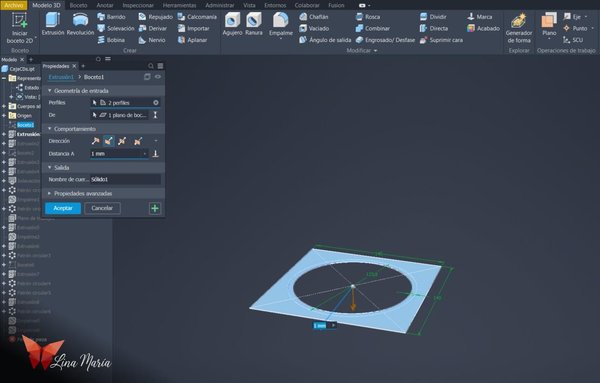Screen dimensions: 600x383
Task: Select the Dividir split tool
Action: (x=433, y=17)
